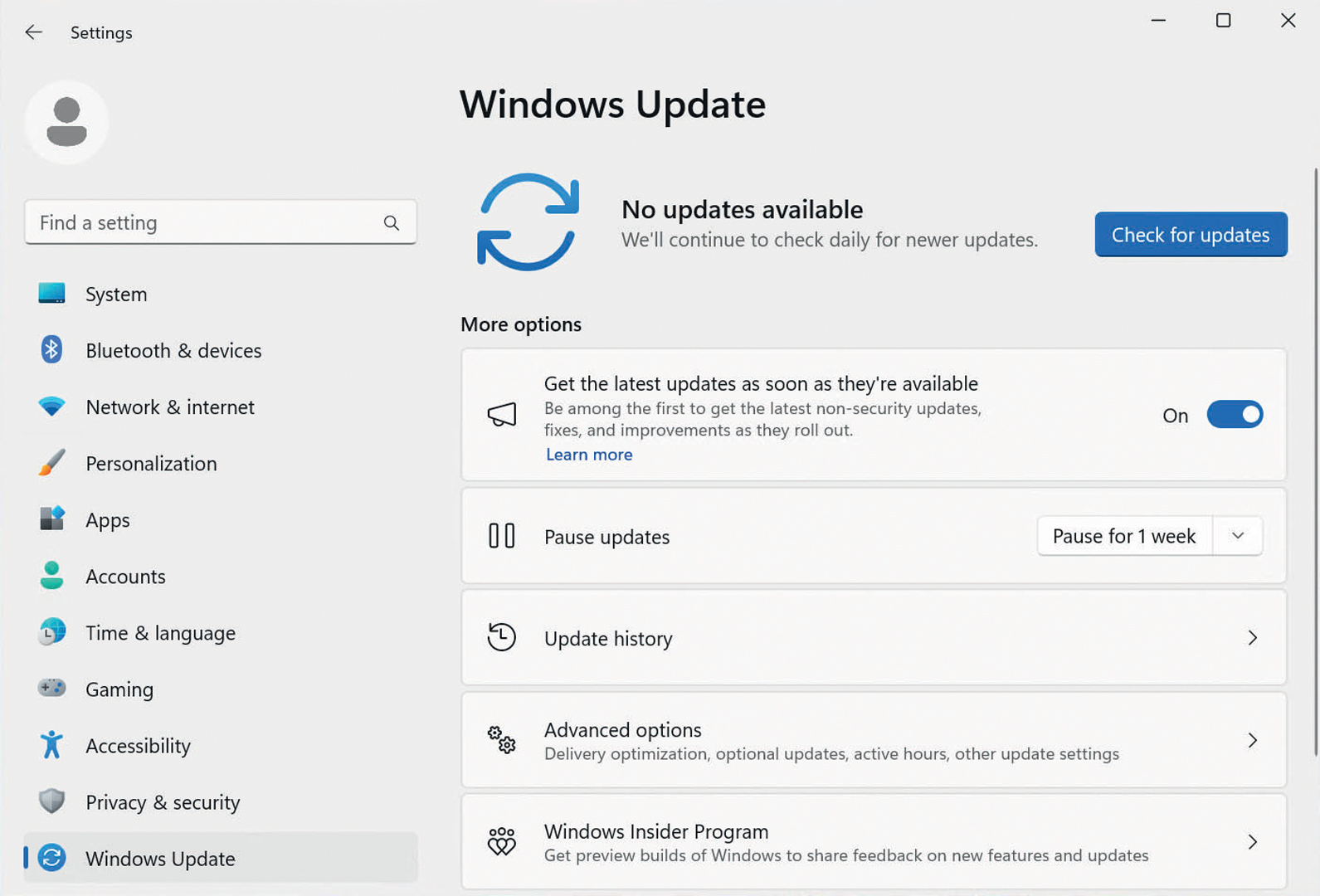
Task: Click the Insider Program hearts icon
Action: [502, 841]
